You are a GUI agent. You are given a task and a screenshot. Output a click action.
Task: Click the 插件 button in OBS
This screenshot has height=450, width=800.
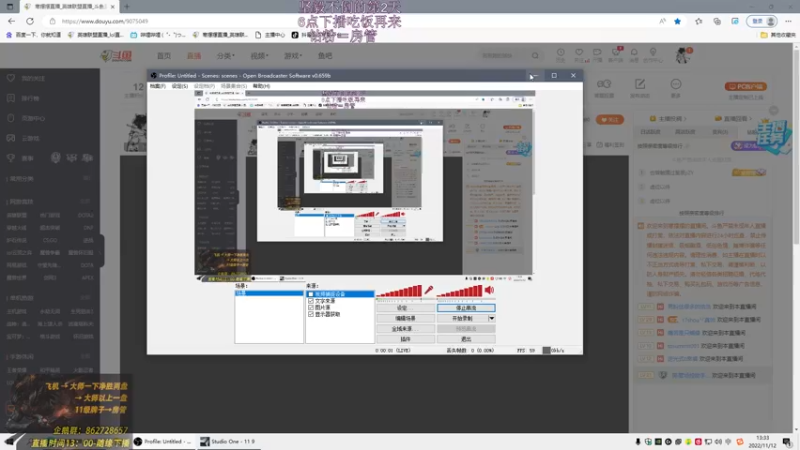pyautogui.click(x=405, y=339)
